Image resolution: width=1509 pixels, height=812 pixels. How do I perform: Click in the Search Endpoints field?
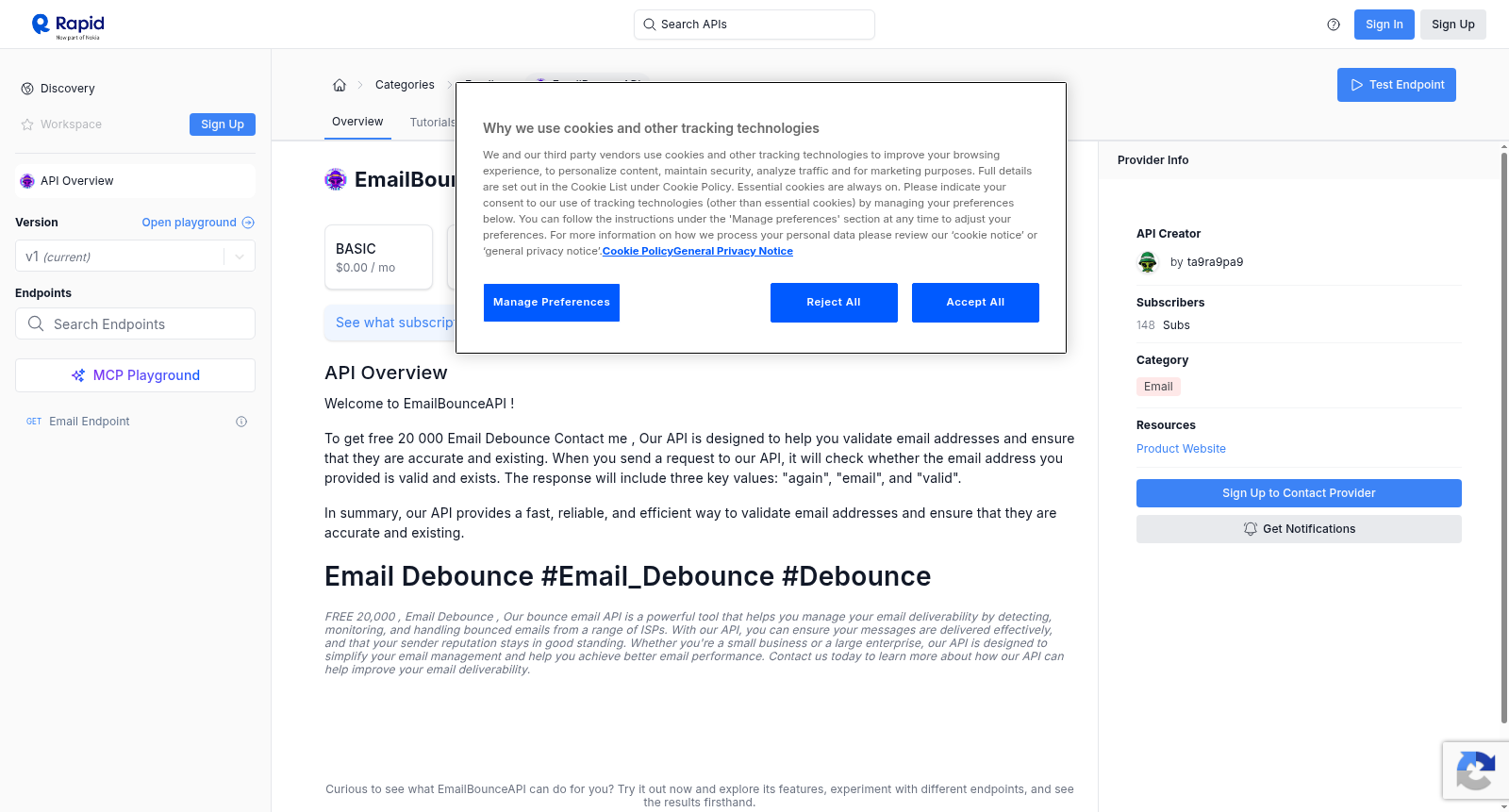coord(135,323)
